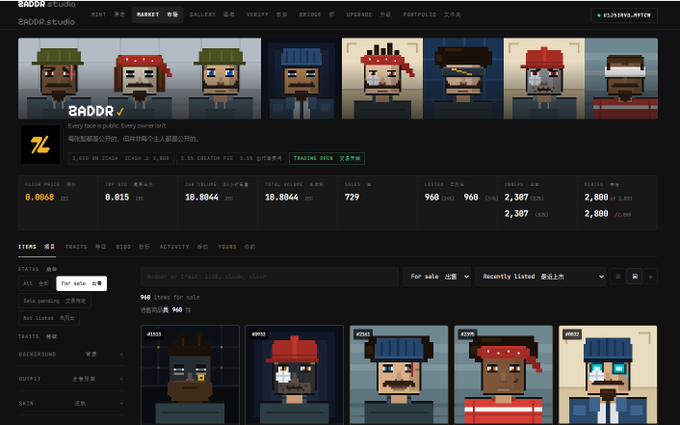Open listing card #0933 with red cap

(294, 375)
